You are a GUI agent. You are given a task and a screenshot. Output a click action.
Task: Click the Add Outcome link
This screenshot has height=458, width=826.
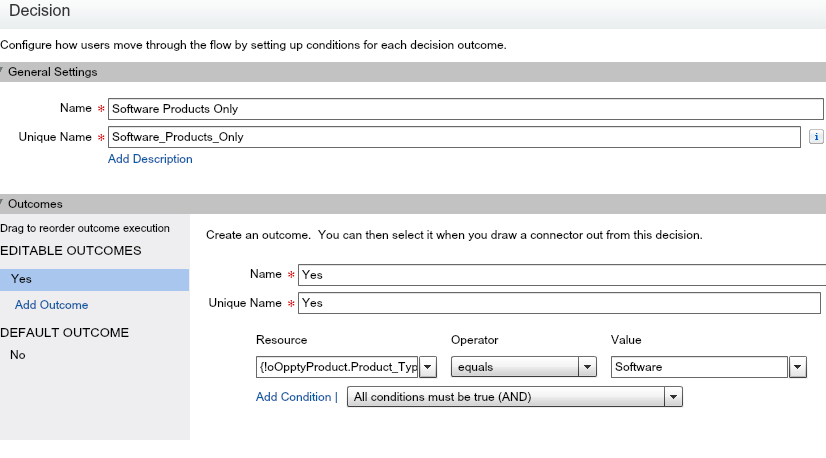[51, 305]
